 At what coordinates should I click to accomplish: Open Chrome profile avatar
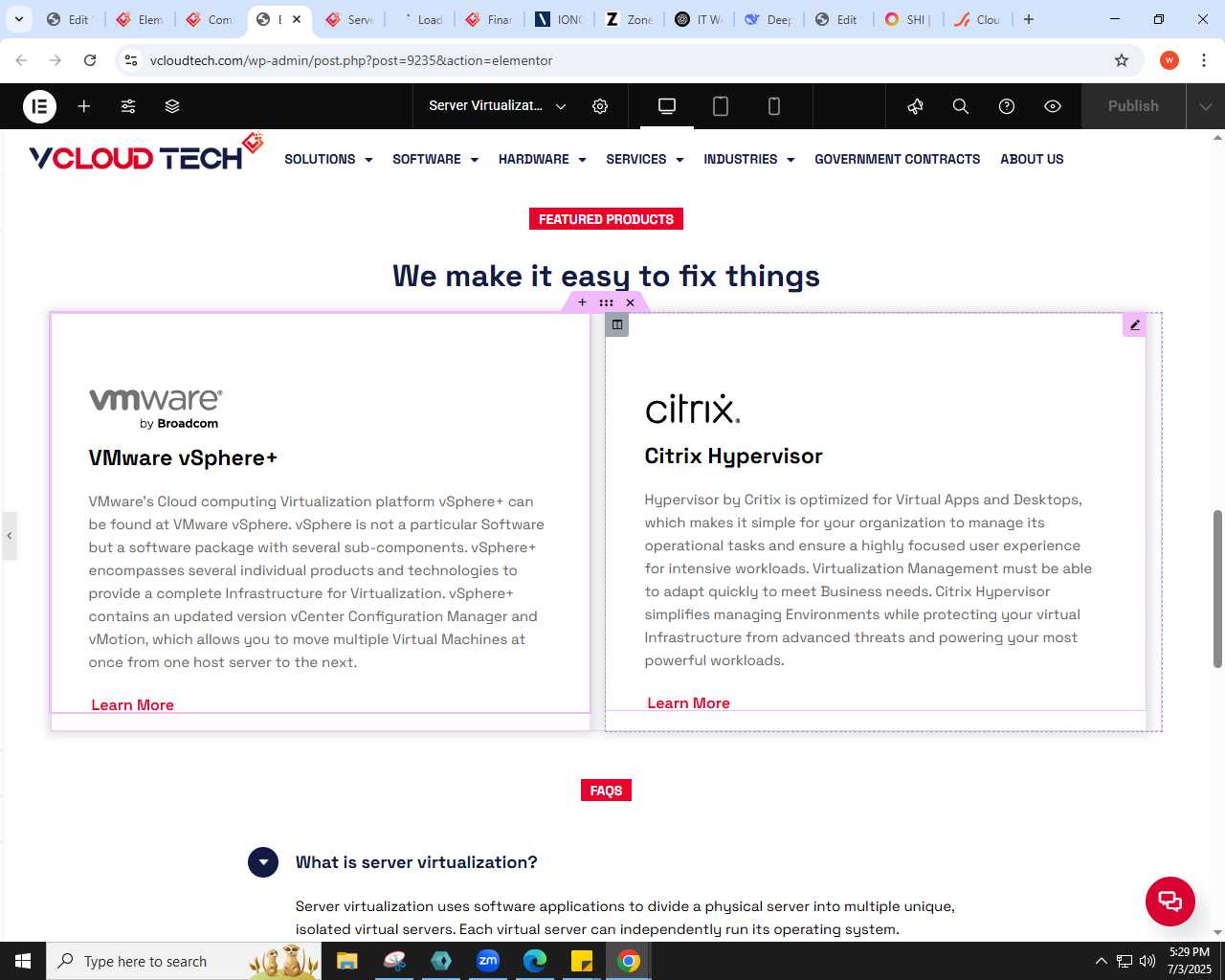tap(1169, 60)
